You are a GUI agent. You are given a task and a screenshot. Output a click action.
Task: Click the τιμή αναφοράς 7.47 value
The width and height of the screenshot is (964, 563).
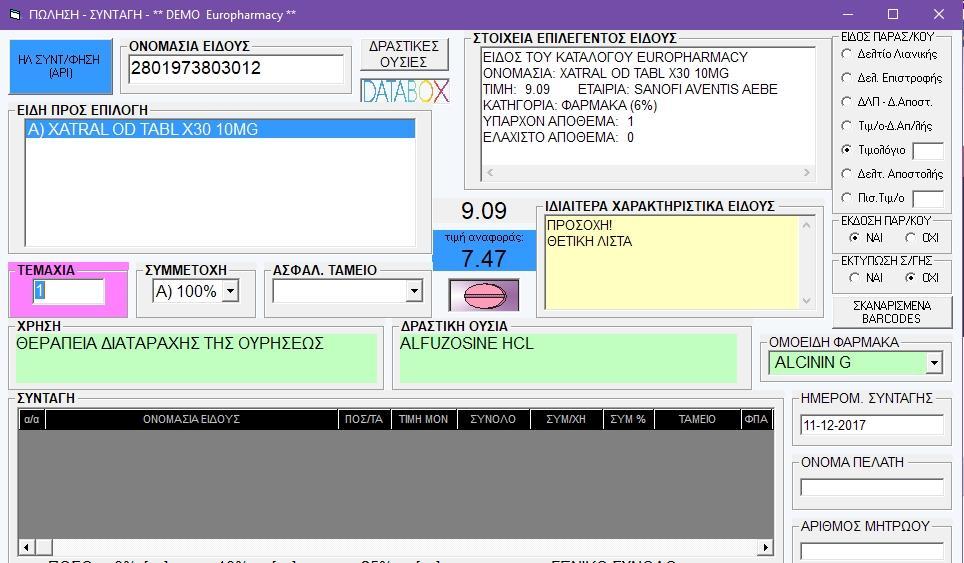484,259
